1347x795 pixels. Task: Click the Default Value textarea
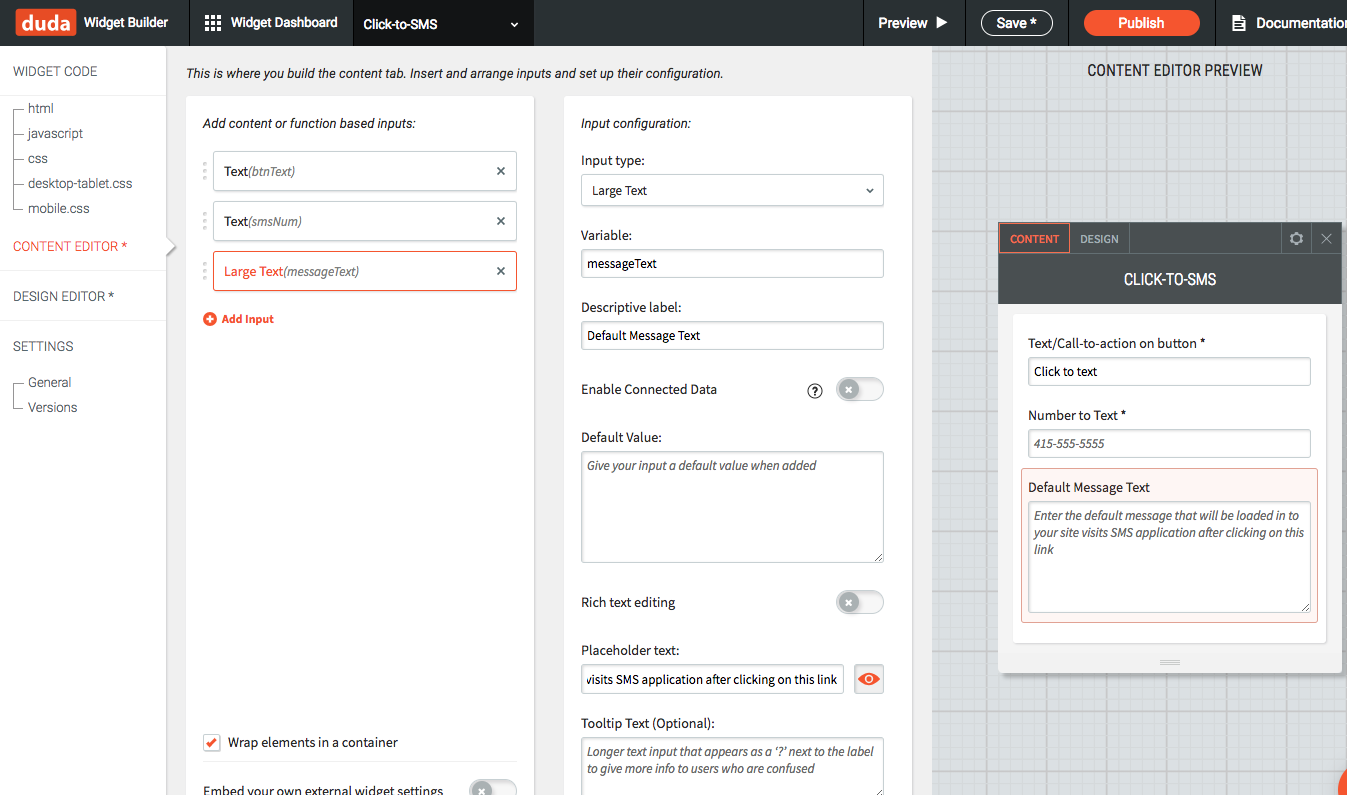(732, 507)
